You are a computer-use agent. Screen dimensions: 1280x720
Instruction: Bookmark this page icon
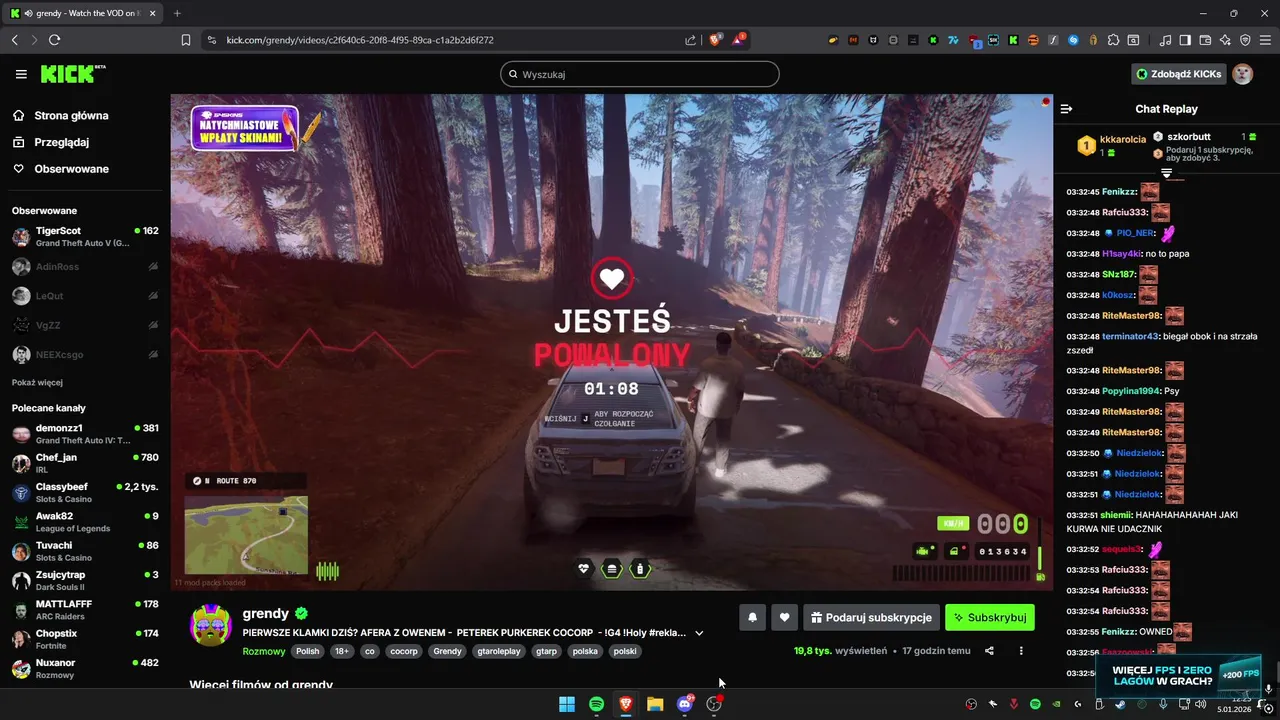tap(186, 40)
